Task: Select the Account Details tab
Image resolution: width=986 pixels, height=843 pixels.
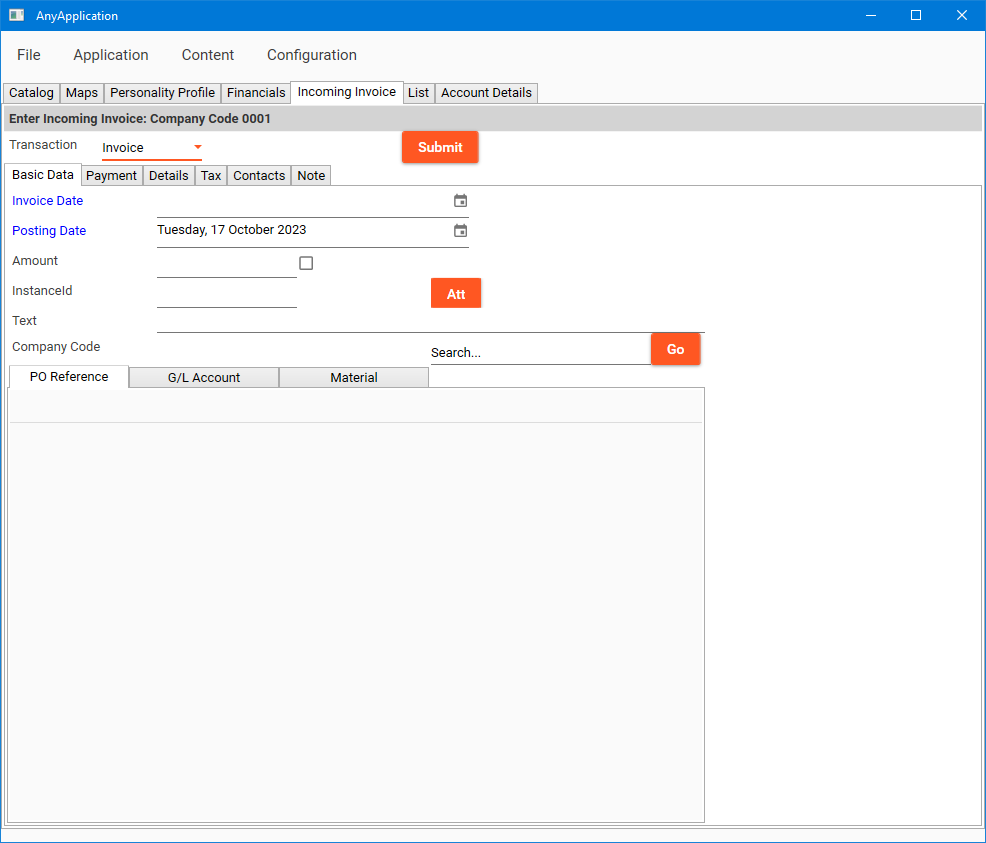Action: (486, 93)
